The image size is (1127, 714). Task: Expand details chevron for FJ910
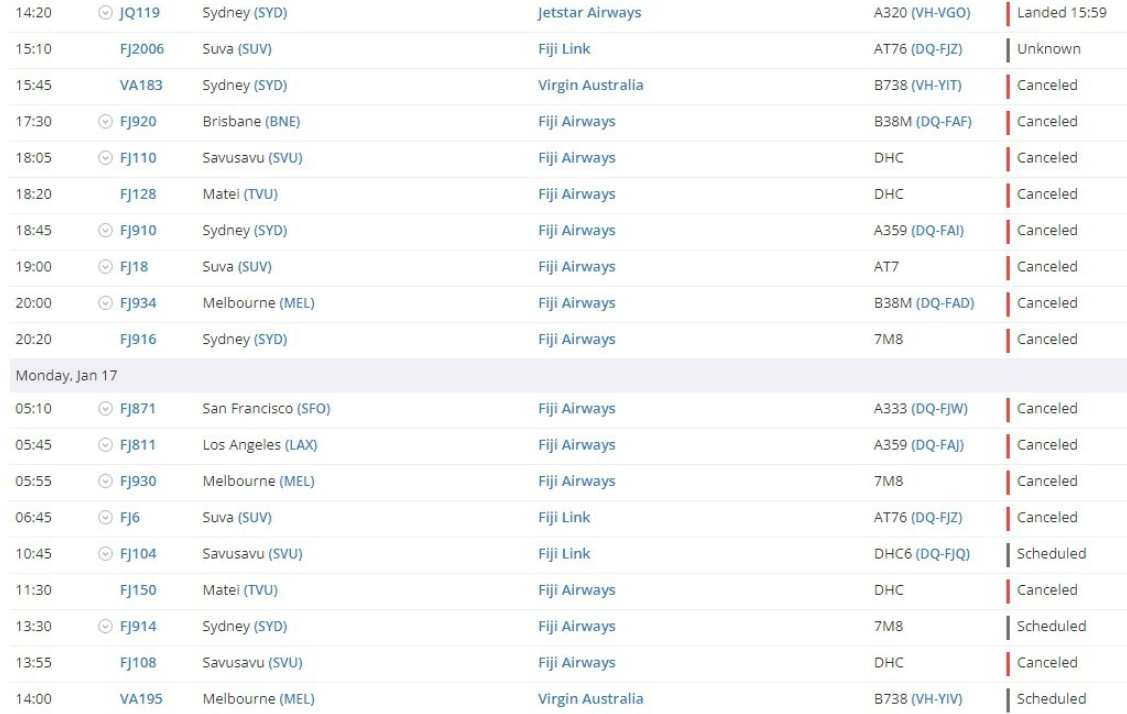(106, 231)
